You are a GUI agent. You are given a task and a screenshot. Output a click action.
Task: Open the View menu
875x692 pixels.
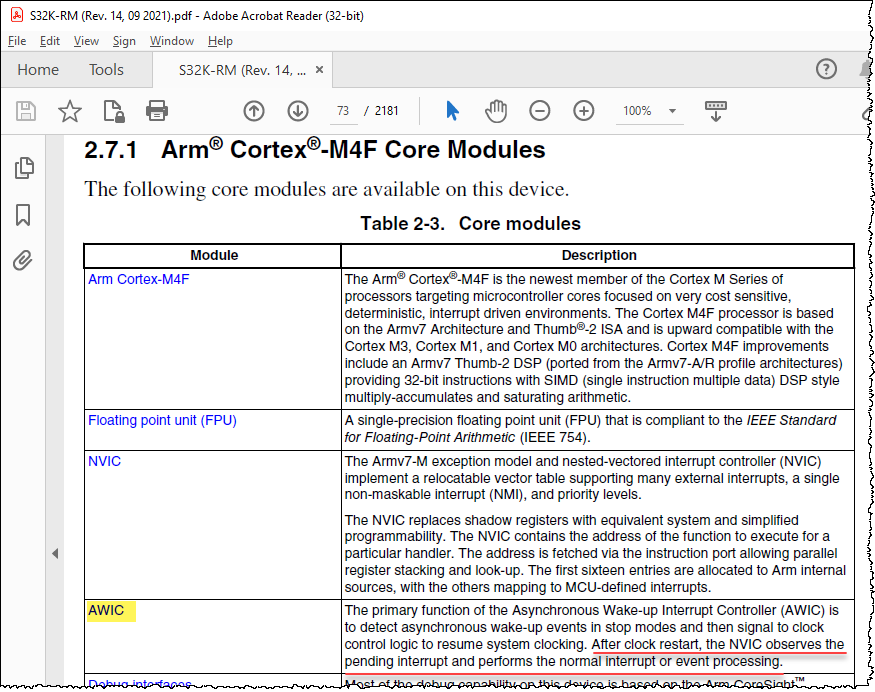point(86,41)
